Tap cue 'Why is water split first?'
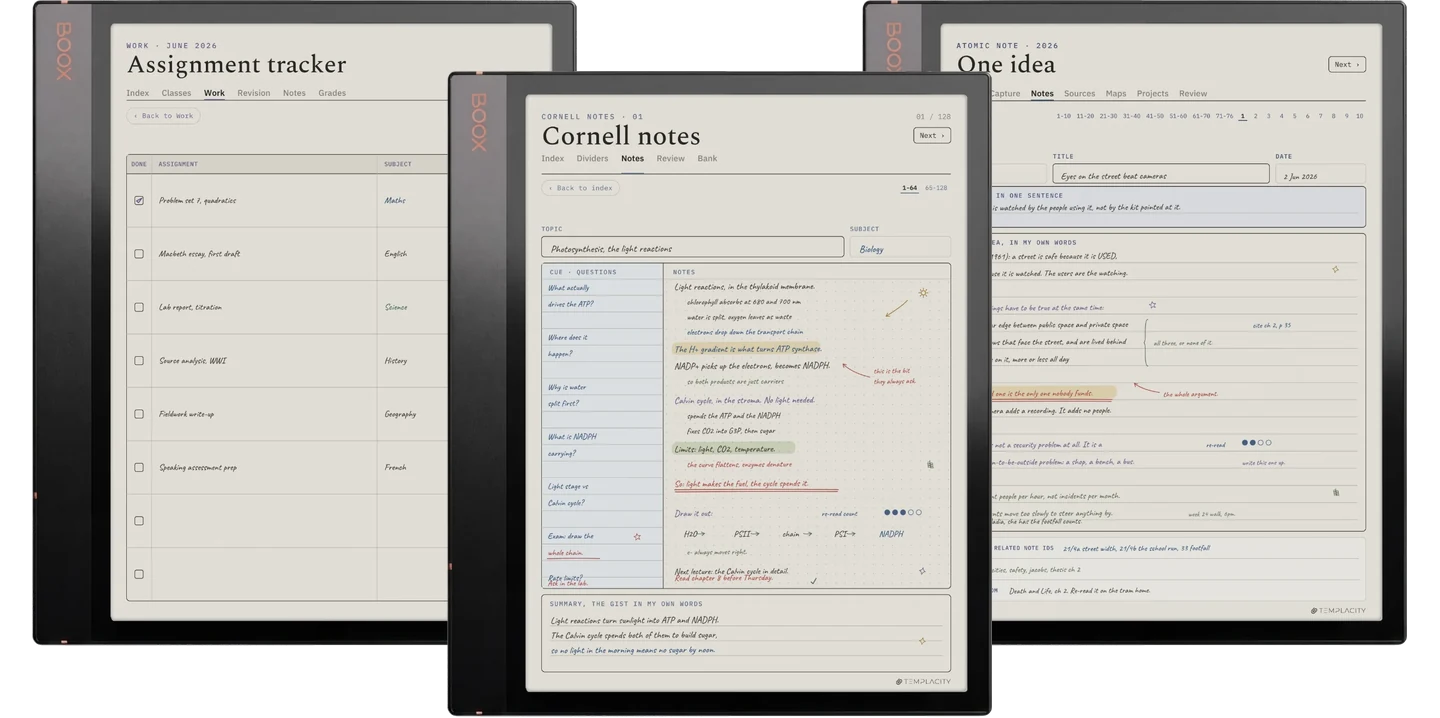 [x=568, y=395]
